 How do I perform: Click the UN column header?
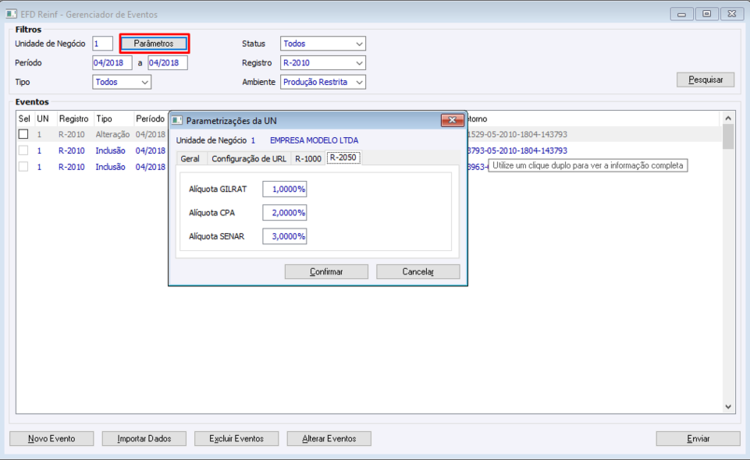click(43, 119)
